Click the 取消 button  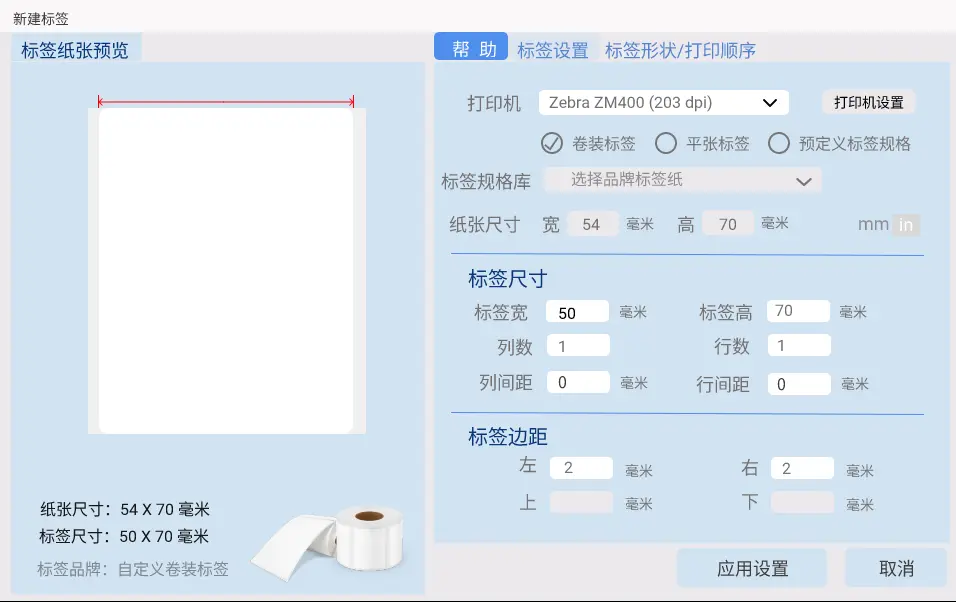point(896,568)
